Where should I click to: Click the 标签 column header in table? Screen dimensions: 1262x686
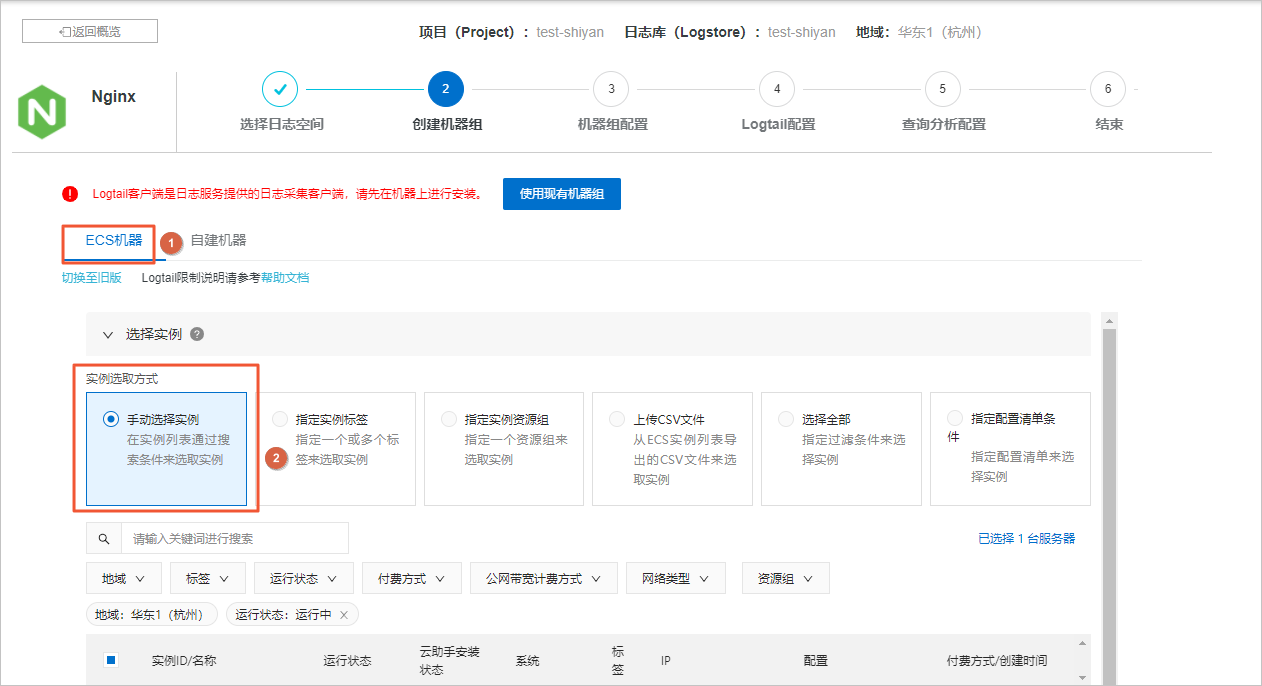click(x=618, y=661)
